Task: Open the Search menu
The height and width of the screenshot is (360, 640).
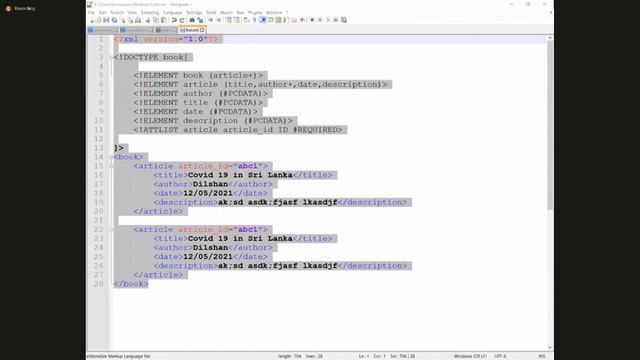Action: click(x=117, y=13)
